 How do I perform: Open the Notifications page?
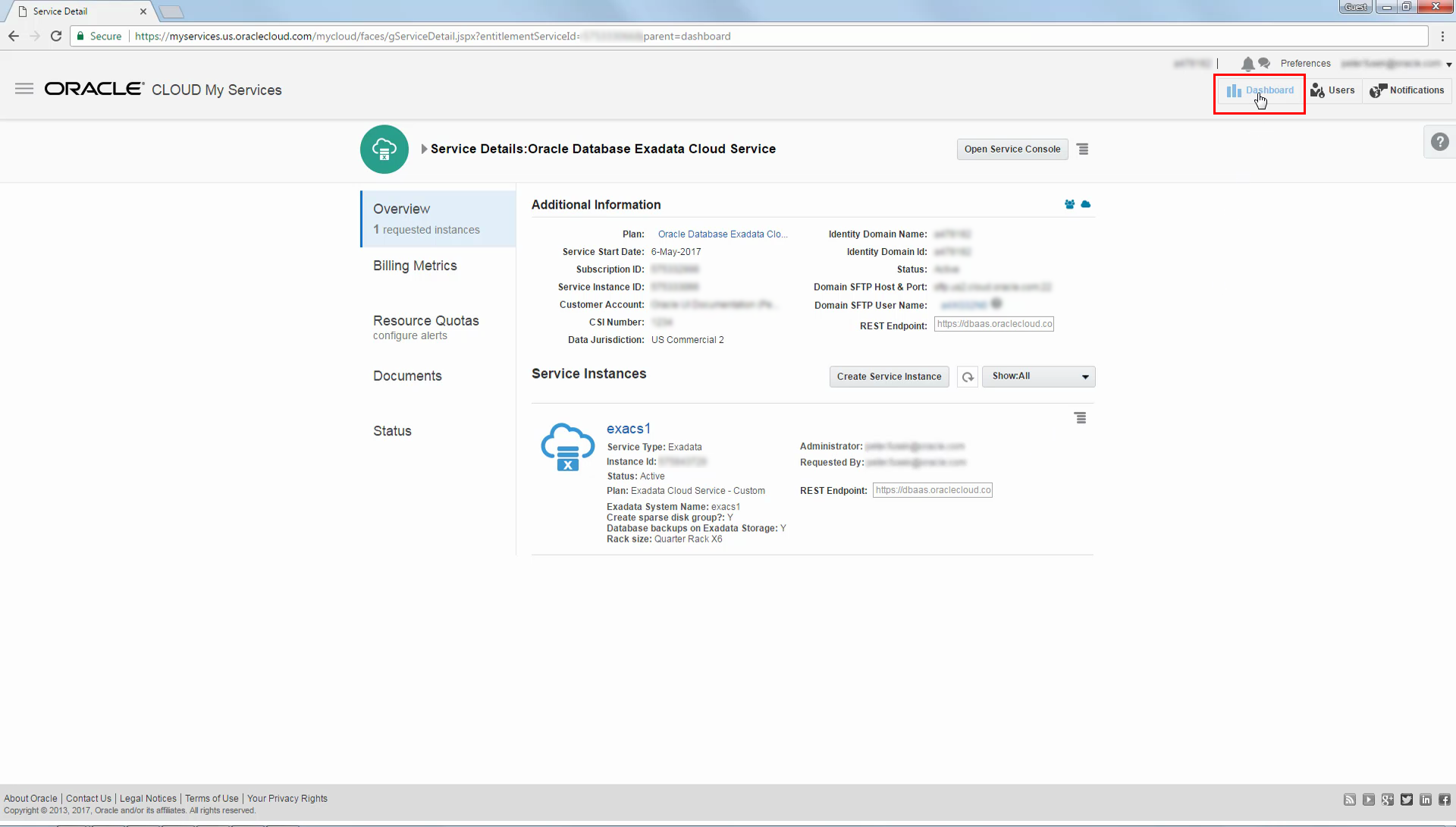1407,90
